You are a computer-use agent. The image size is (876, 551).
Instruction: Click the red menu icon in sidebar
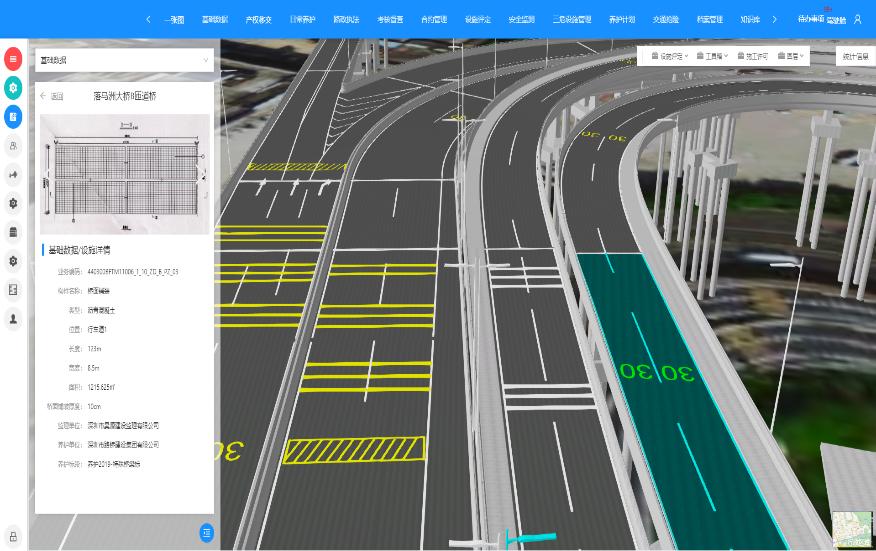pos(14,59)
